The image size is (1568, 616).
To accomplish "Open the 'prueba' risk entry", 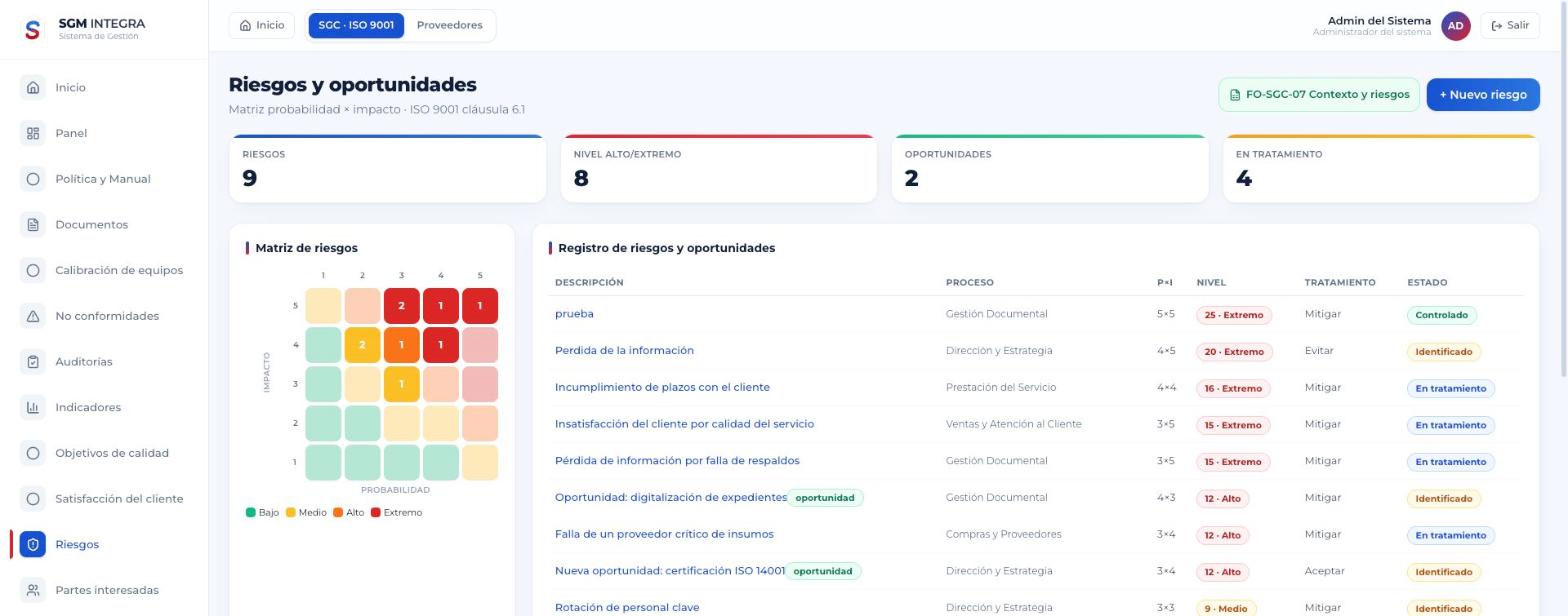I will (574, 314).
